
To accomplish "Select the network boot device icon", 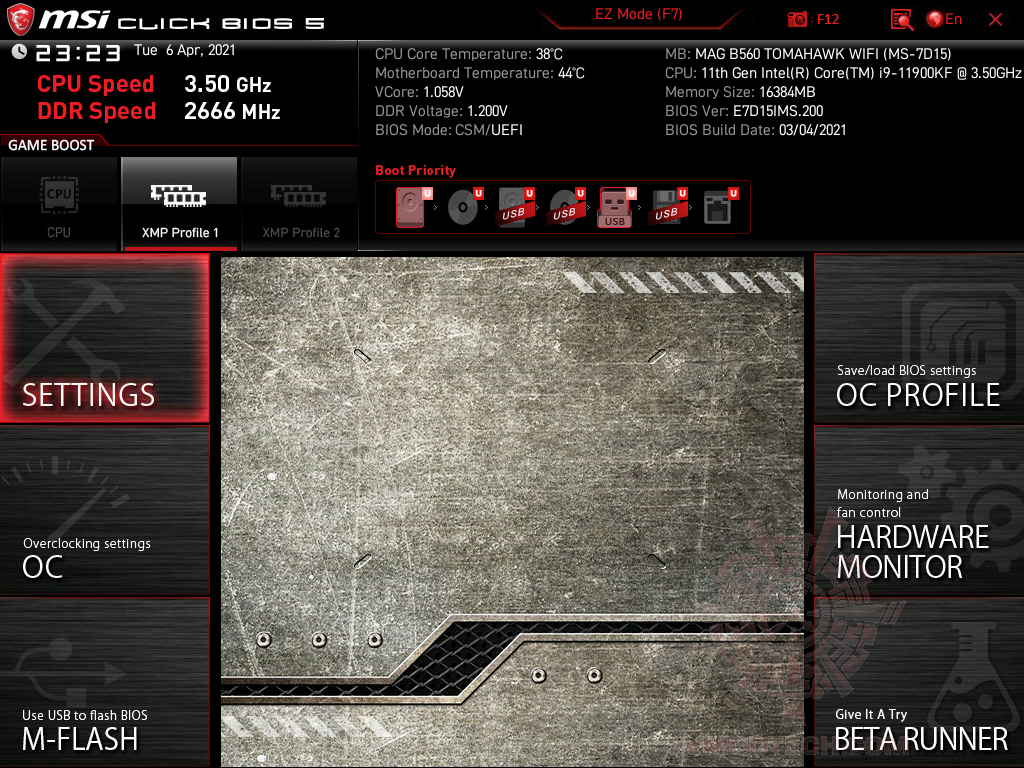I will pyautogui.click(x=720, y=207).
